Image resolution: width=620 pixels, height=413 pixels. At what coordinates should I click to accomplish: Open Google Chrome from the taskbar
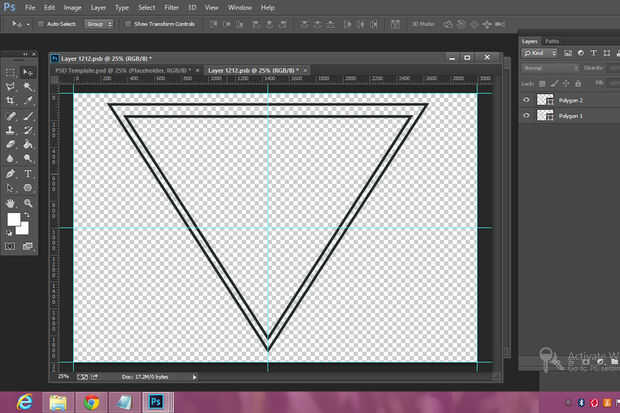tap(91, 402)
